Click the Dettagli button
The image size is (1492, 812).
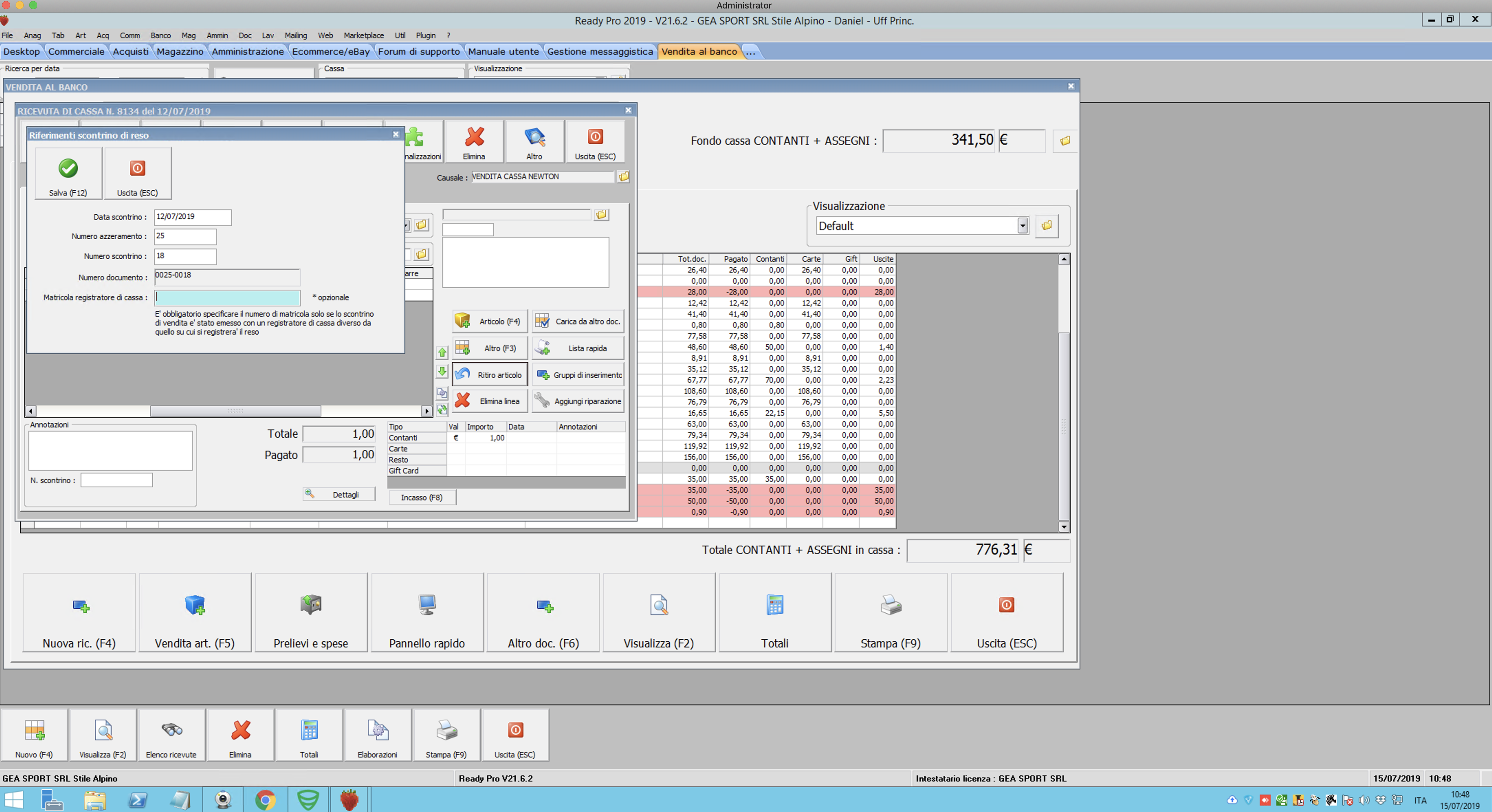pos(339,494)
